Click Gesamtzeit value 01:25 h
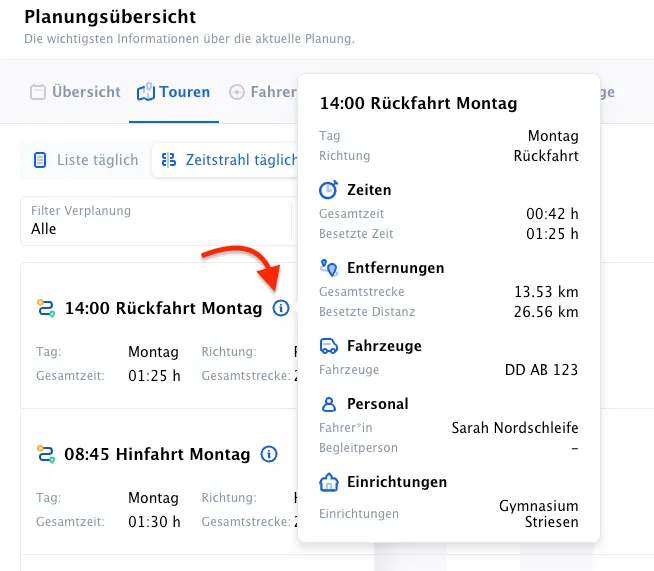Screen dimensions: 654x571 point(154,376)
